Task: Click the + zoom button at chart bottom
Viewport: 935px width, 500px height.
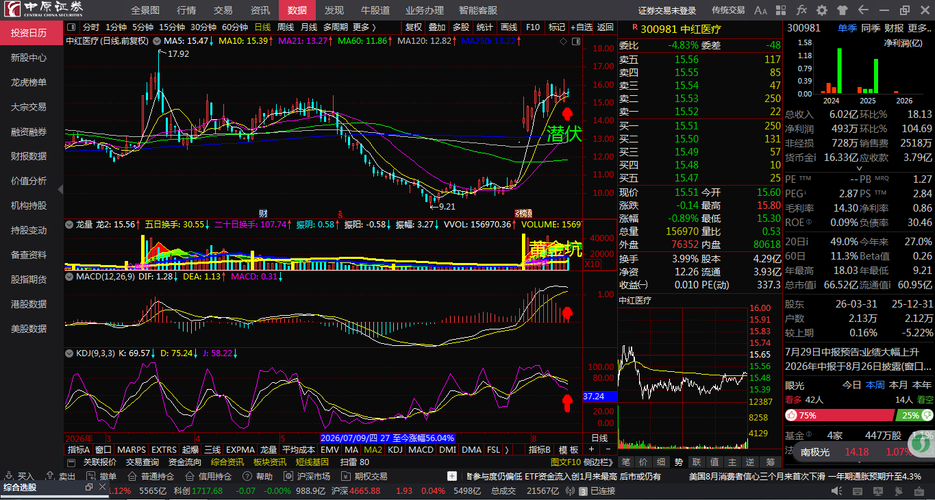Action: (592, 449)
